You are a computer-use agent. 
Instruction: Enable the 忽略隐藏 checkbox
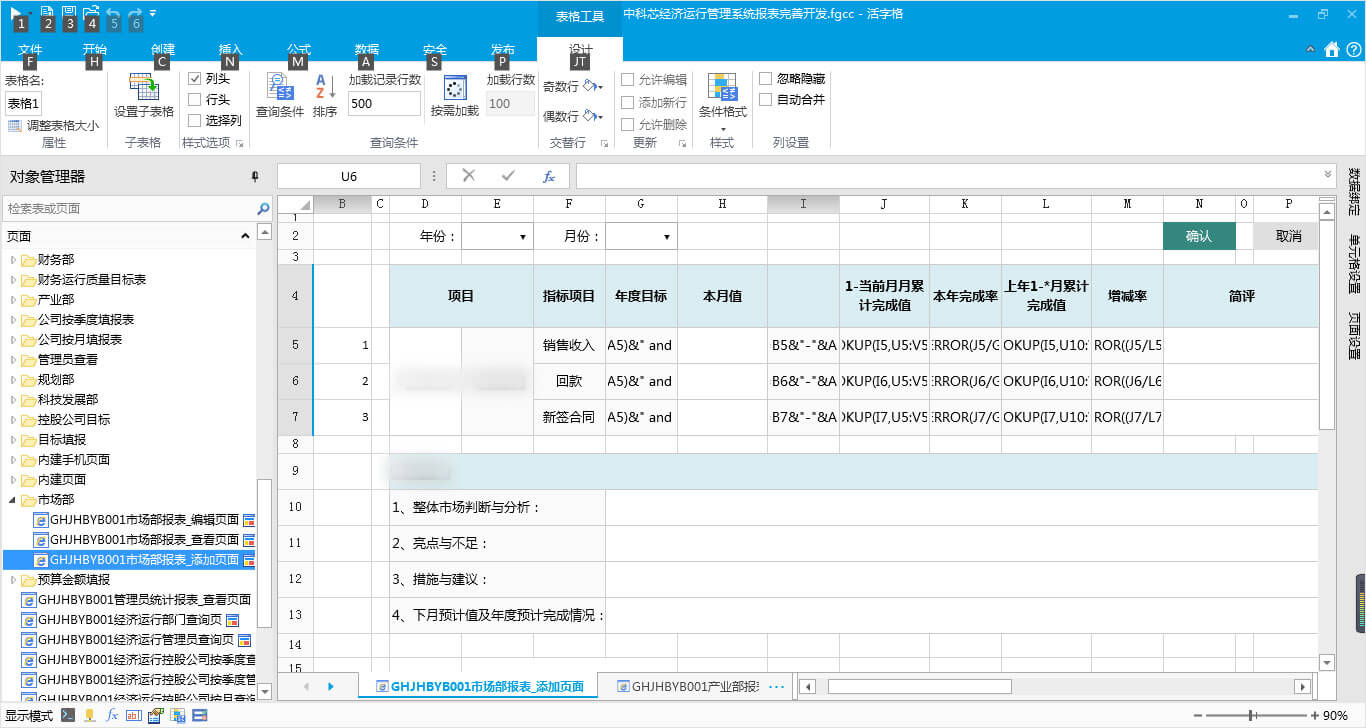pyautogui.click(x=766, y=79)
